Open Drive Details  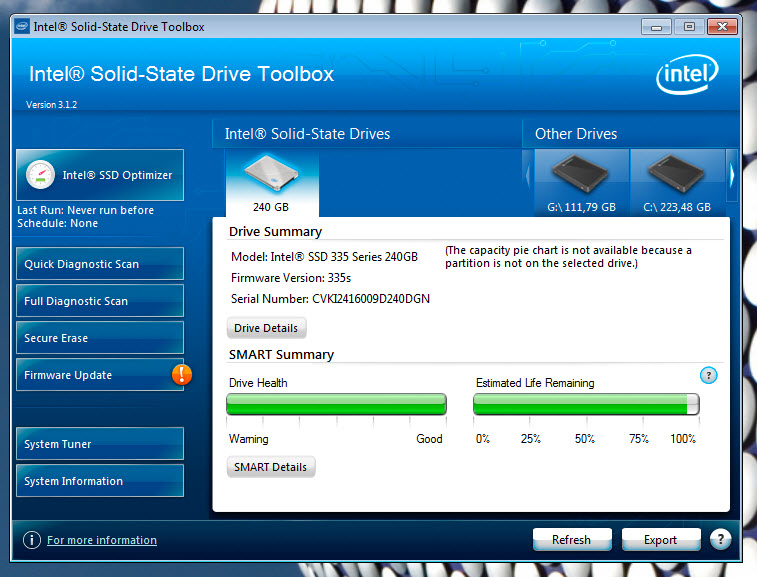266,328
